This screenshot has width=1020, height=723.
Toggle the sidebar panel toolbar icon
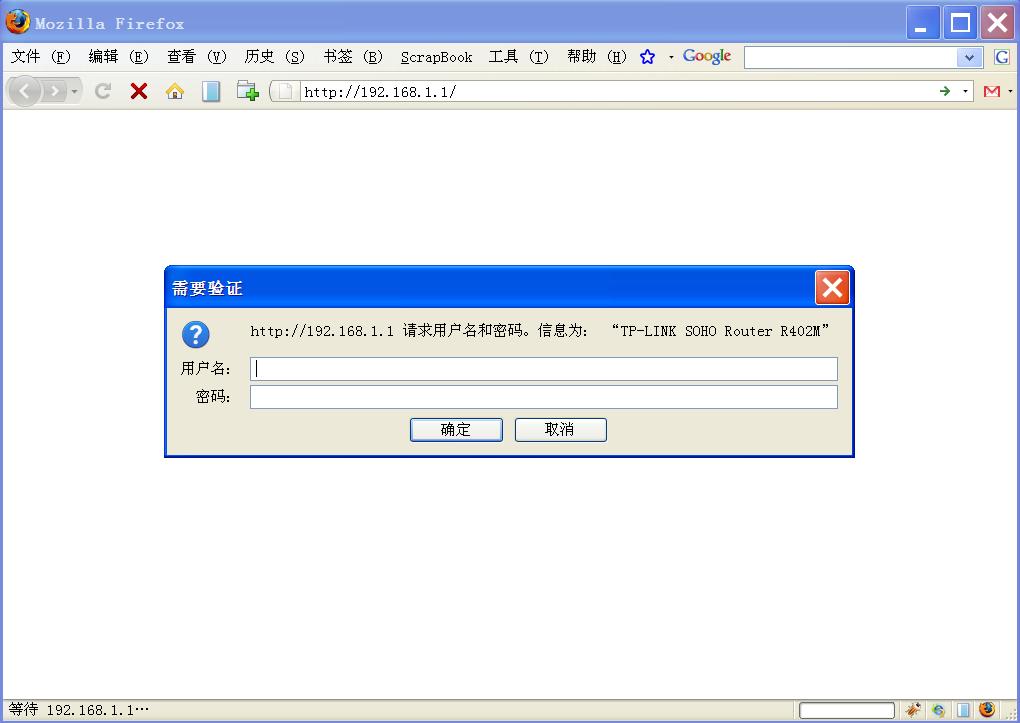click(211, 91)
